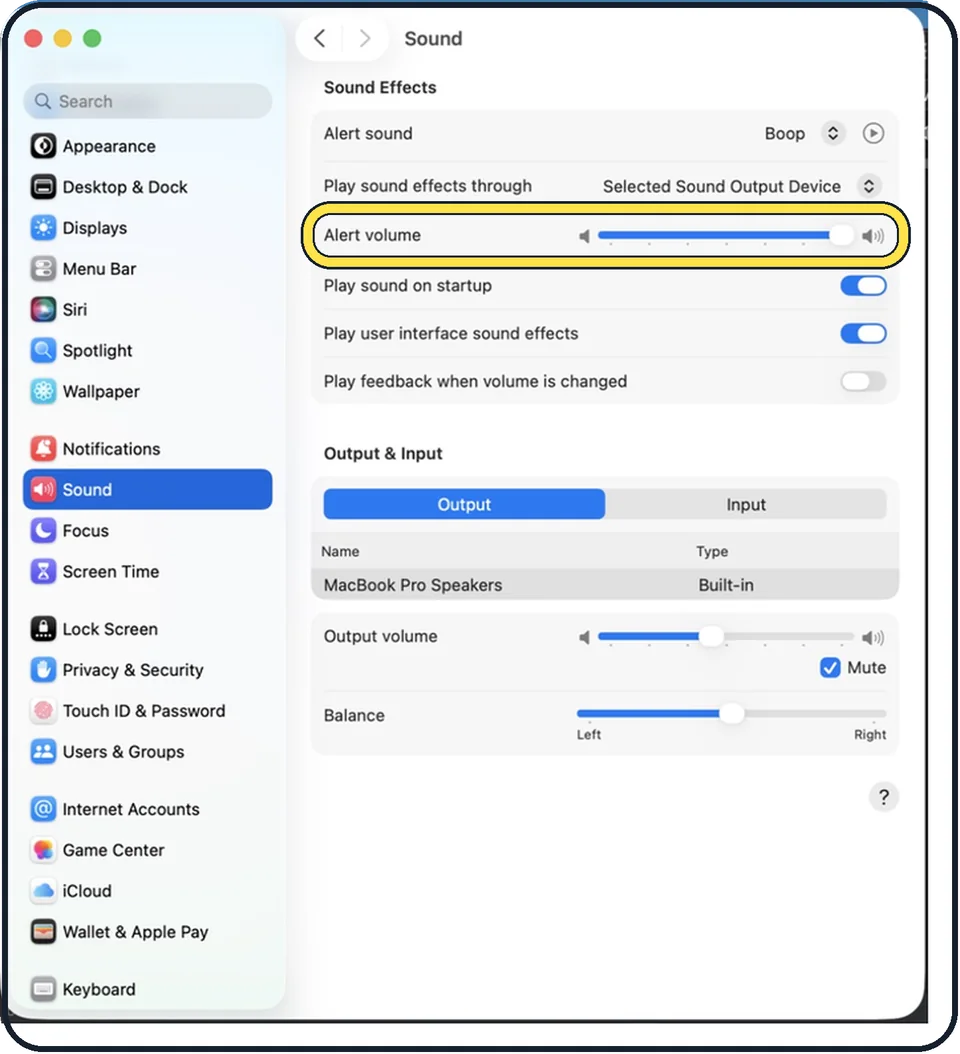Open the Alert sound Boop dropdown
The width and height of the screenshot is (960, 1054).
coord(833,133)
